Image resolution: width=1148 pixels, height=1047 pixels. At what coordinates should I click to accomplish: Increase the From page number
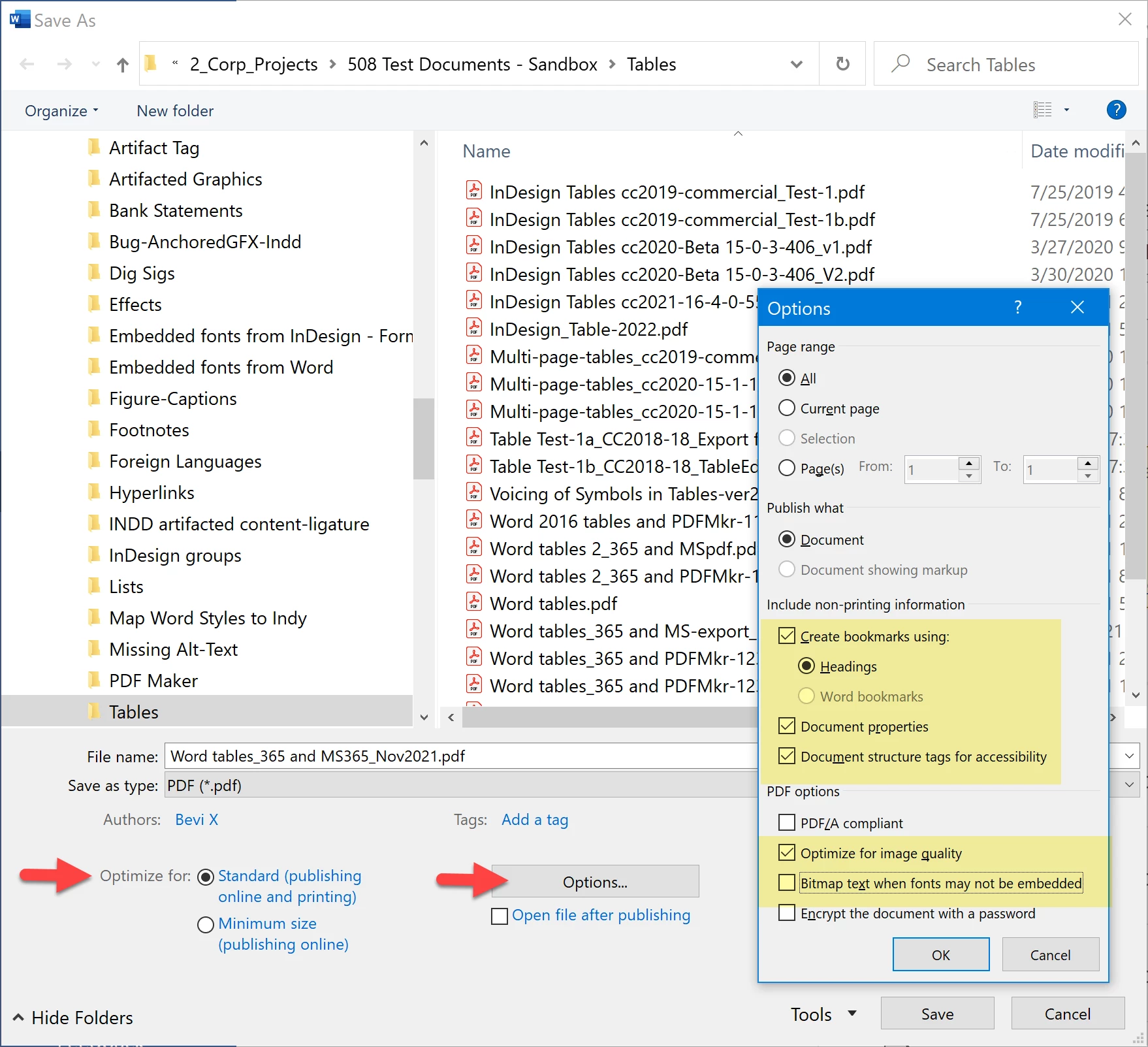point(969,463)
